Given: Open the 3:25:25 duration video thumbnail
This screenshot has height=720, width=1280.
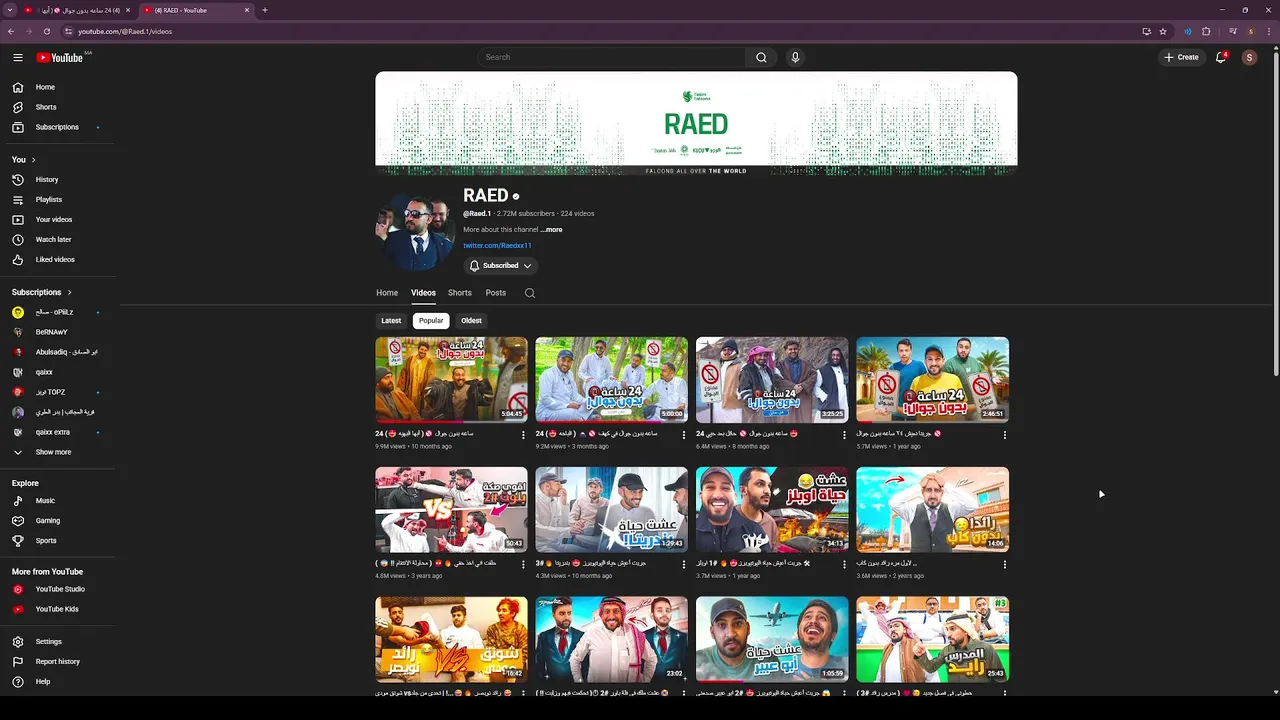Looking at the screenshot, I should [x=772, y=380].
